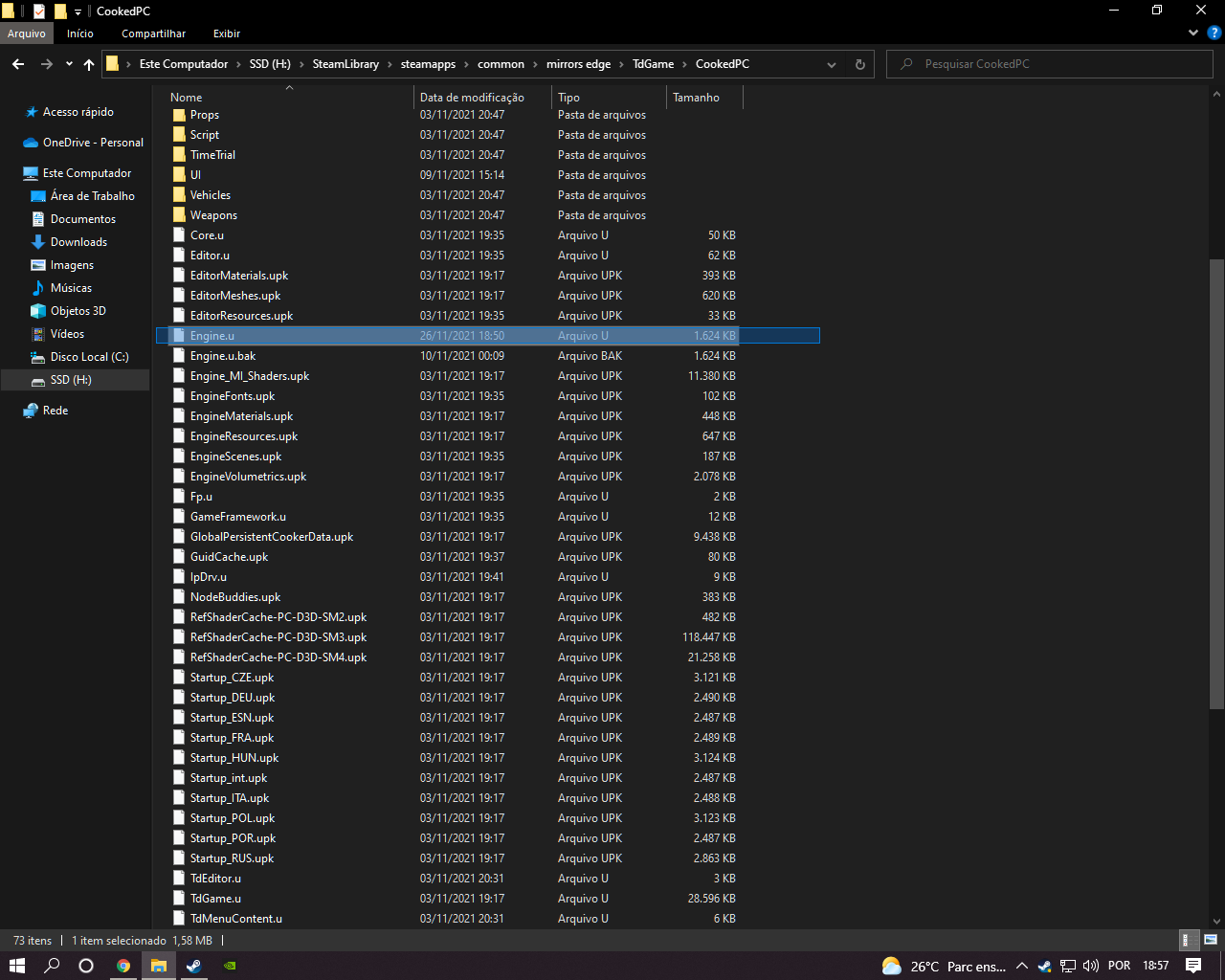1225x980 pixels.
Task: Click the Back navigation arrow
Action: point(18,64)
